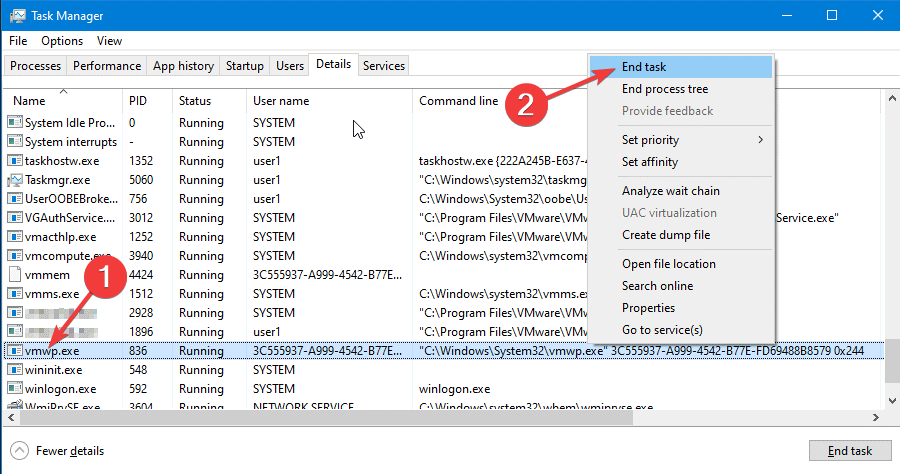Select user1 in taskhostw.exe row
Viewport: 900px width, 474px height.
[266, 161]
